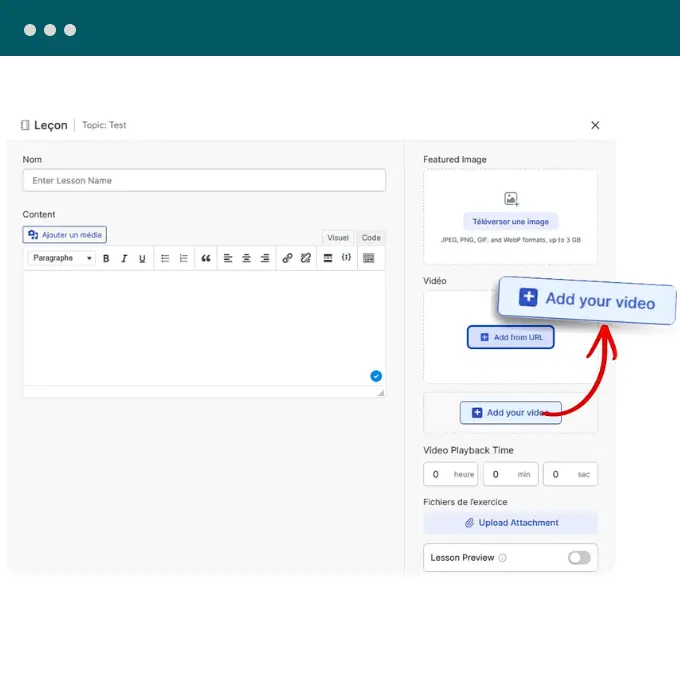Switch to the Visuel editor tab
This screenshot has width=680, height=680.
click(x=338, y=238)
